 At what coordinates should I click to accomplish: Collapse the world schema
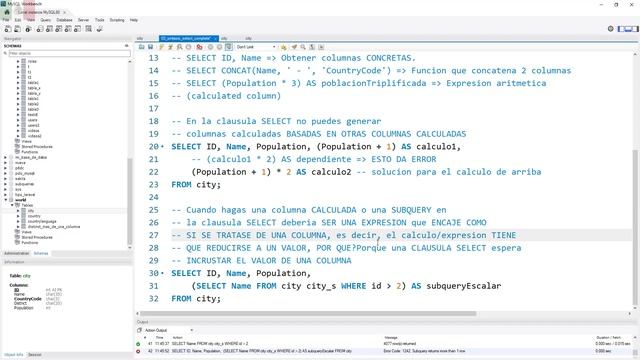6,200
